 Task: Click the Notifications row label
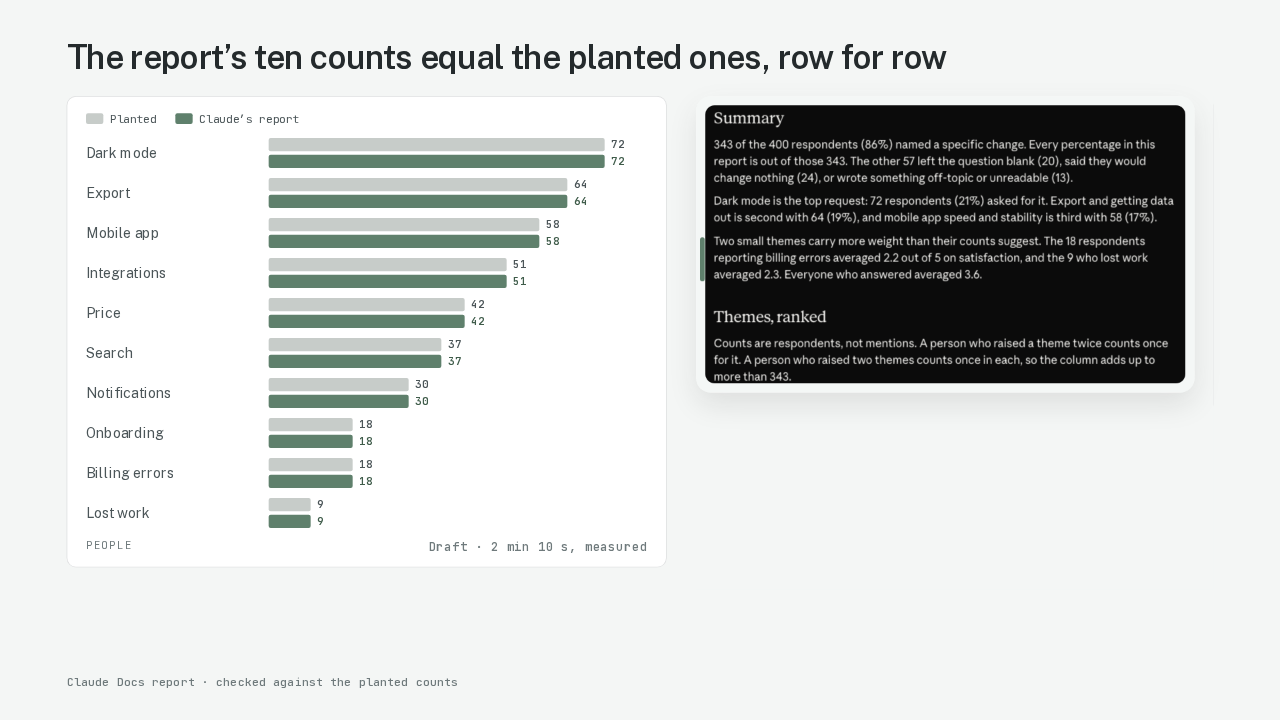click(x=128, y=393)
